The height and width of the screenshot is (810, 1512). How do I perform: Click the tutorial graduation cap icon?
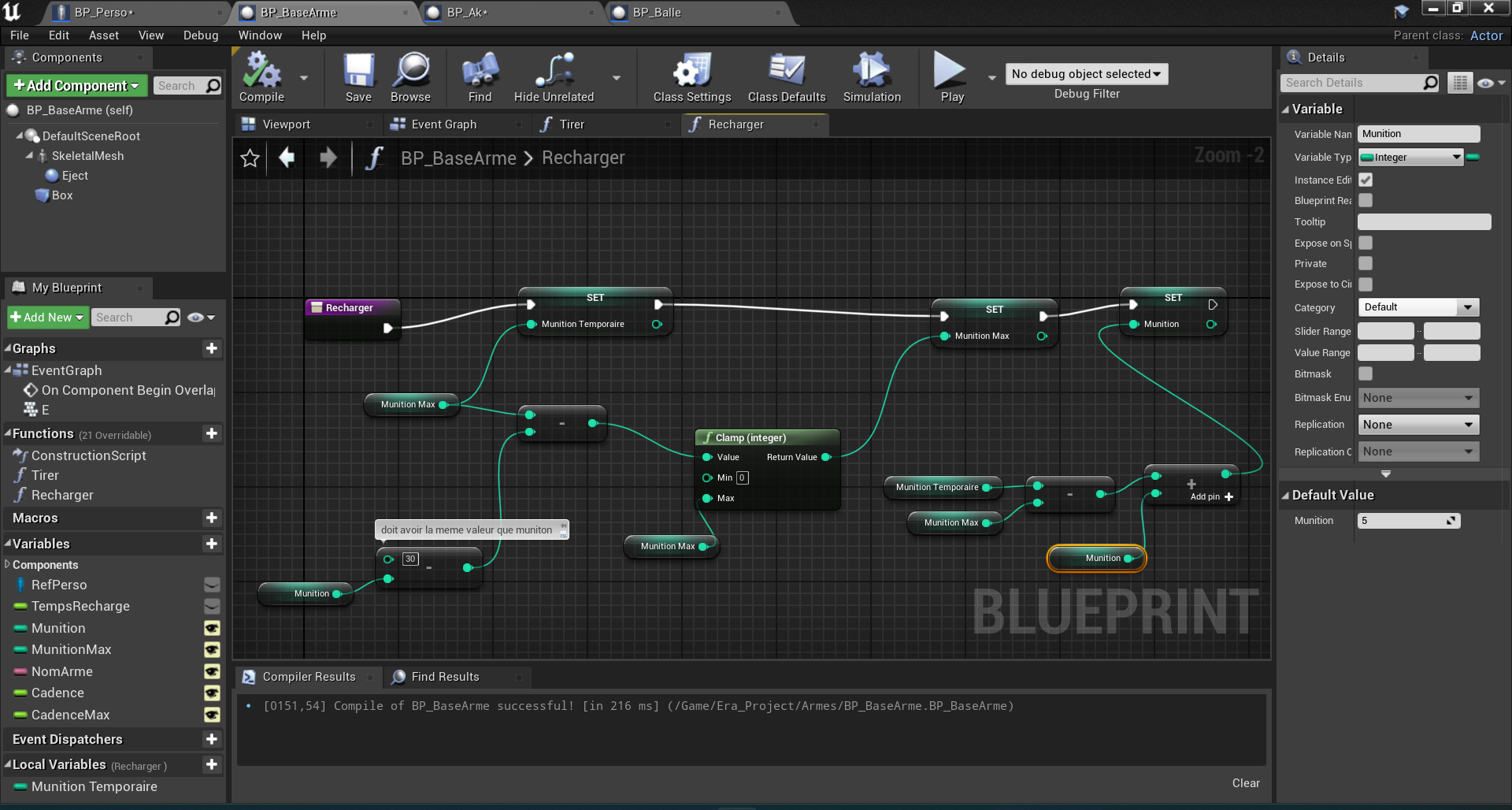[1402, 11]
